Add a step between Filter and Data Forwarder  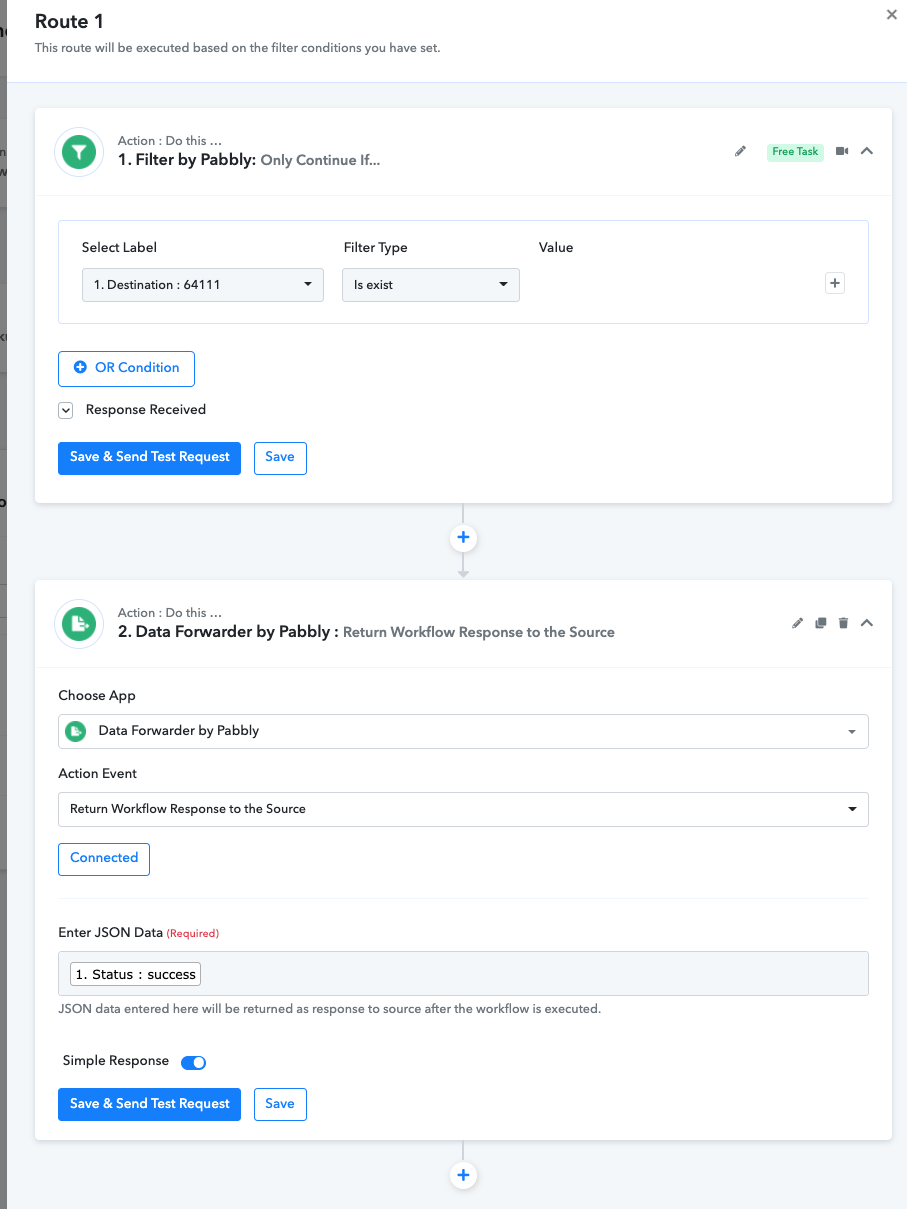(463, 538)
